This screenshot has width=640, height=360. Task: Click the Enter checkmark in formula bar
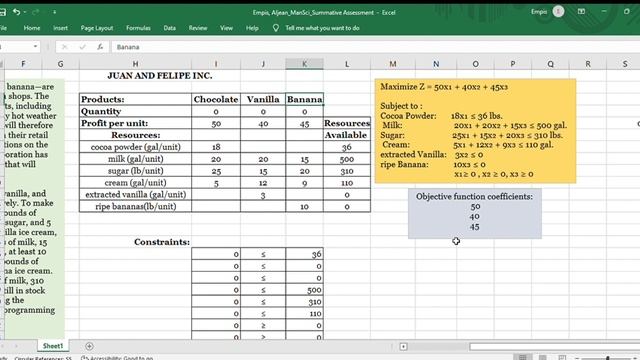point(82,47)
